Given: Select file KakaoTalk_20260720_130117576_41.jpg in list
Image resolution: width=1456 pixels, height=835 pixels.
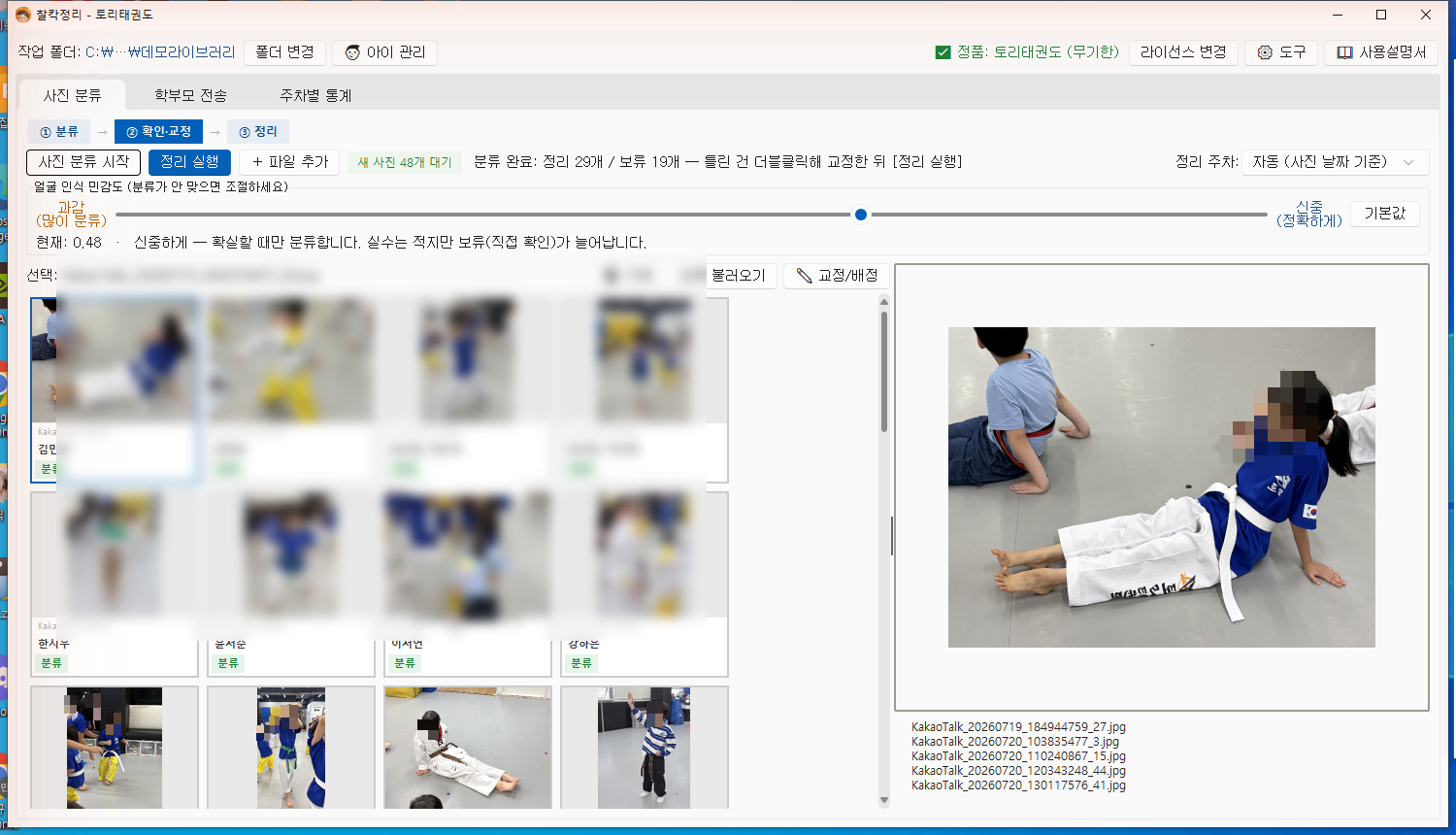Looking at the screenshot, I should 1018,785.
